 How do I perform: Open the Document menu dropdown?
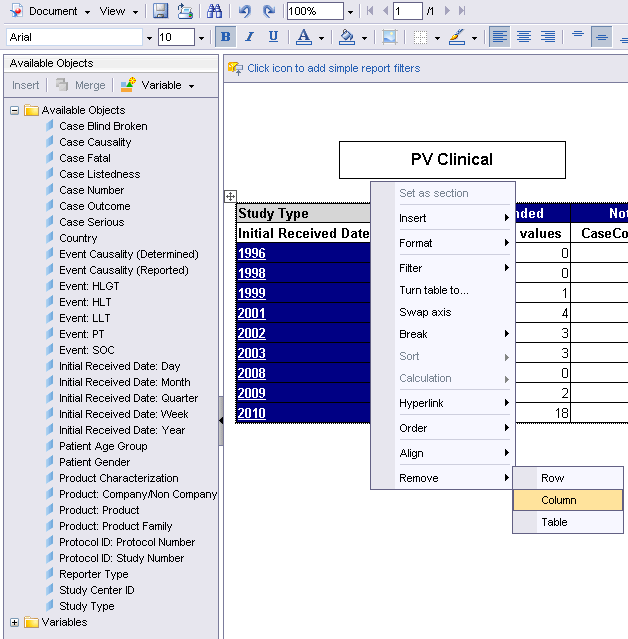click(x=87, y=12)
